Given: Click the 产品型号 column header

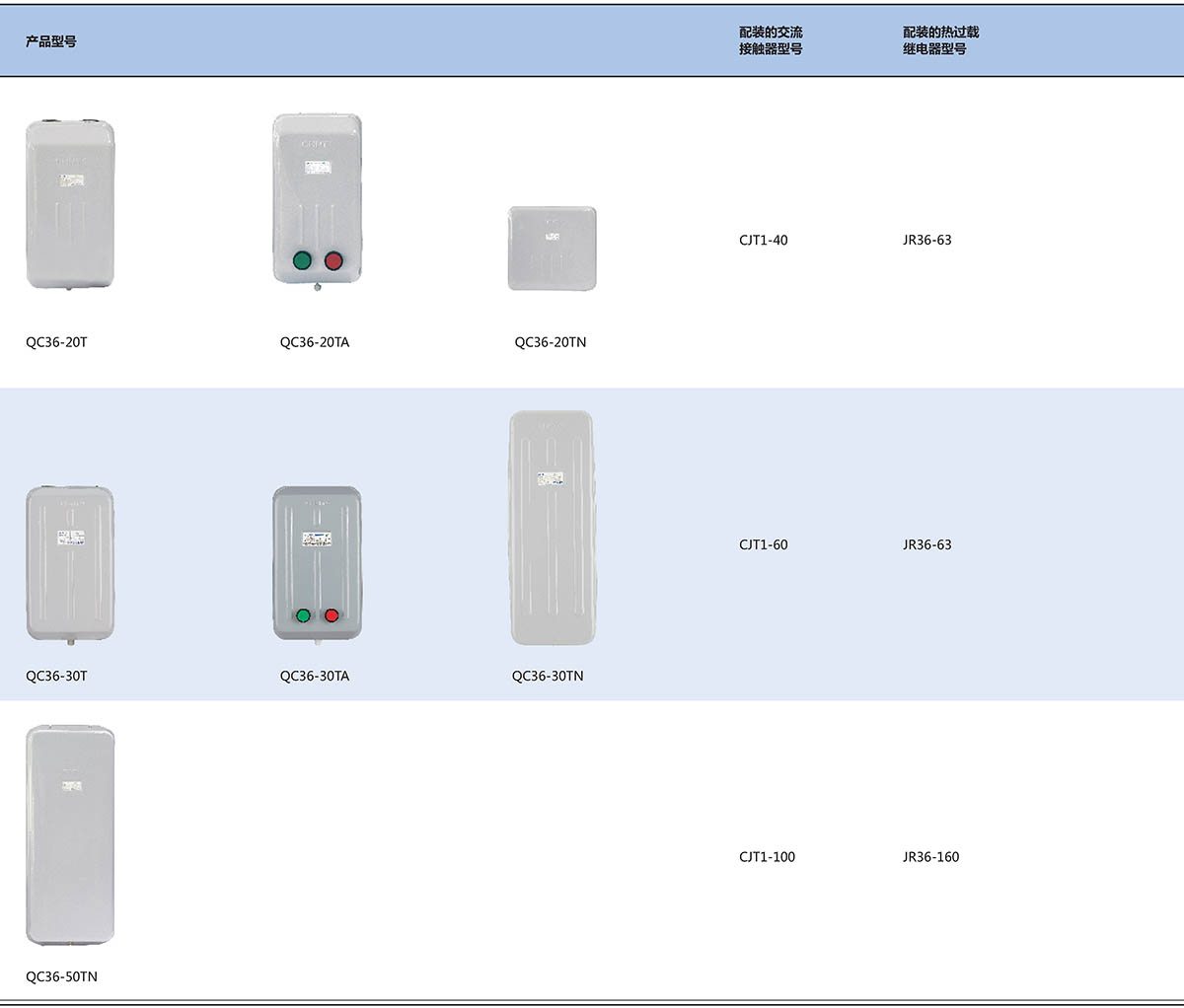Looking at the screenshot, I should point(51,41).
